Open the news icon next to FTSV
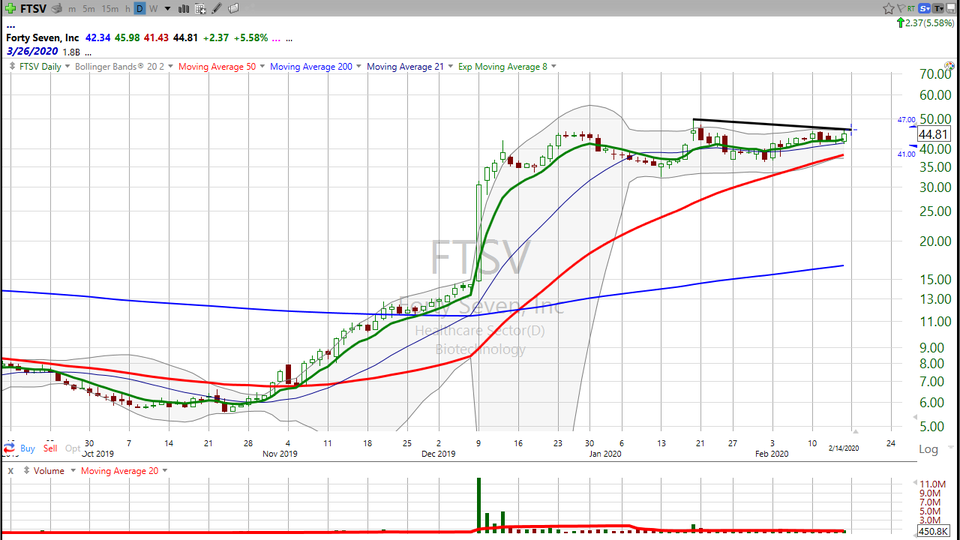This screenshot has width=960, height=540. pos(57,9)
